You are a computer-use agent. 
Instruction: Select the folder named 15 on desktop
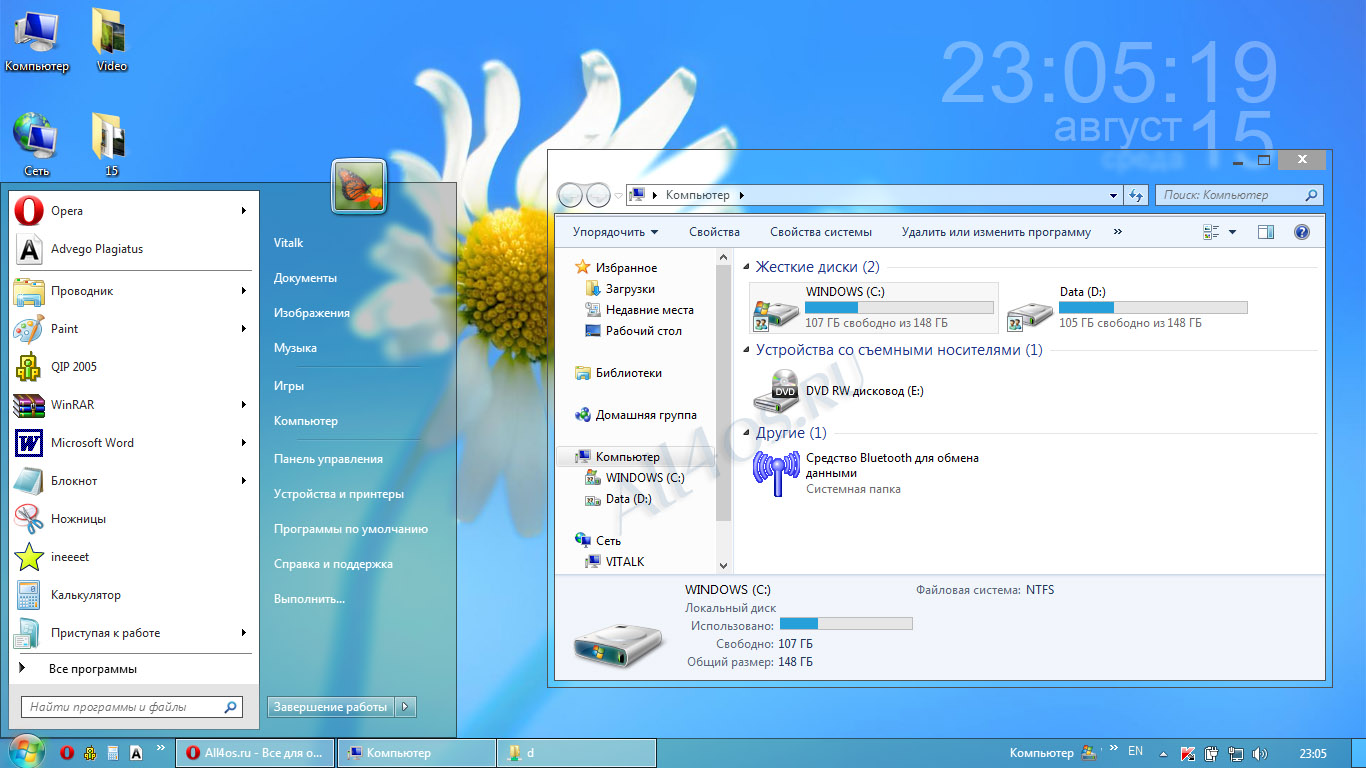pyautogui.click(x=111, y=145)
